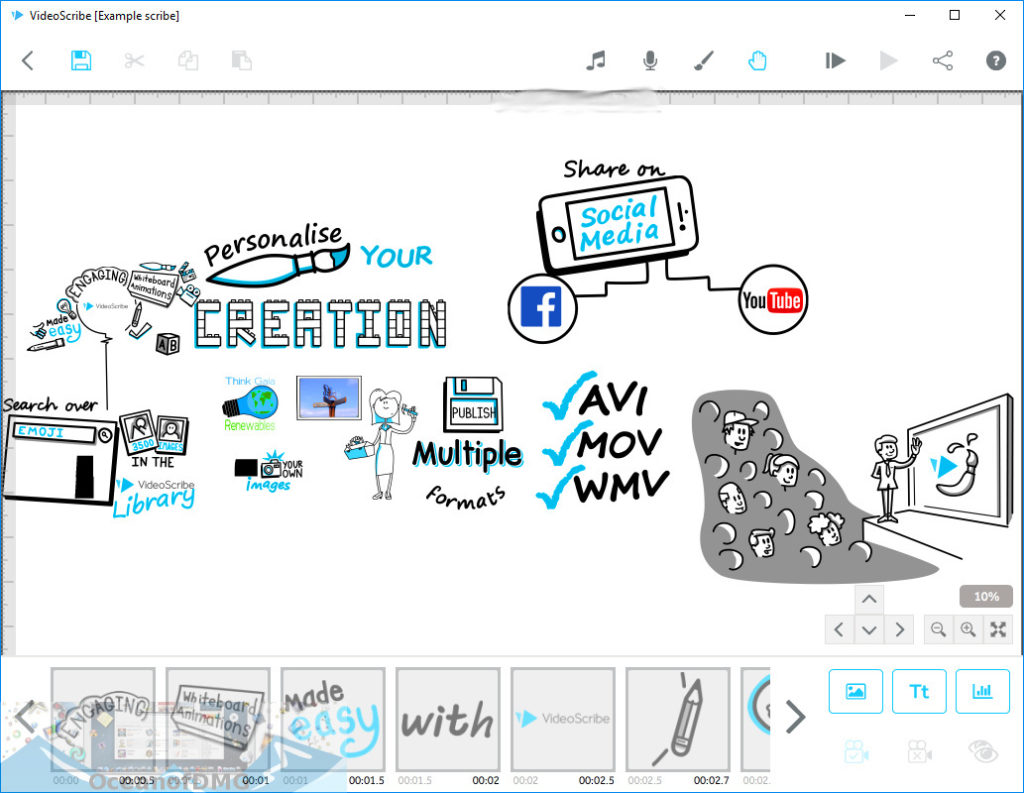Save the scribe with the floppy disk icon
This screenshot has width=1024, height=793.
tap(81, 61)
